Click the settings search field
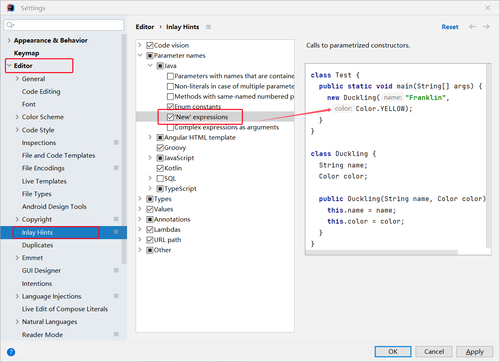Screen dimensions: 500x362 click(64, 25)
